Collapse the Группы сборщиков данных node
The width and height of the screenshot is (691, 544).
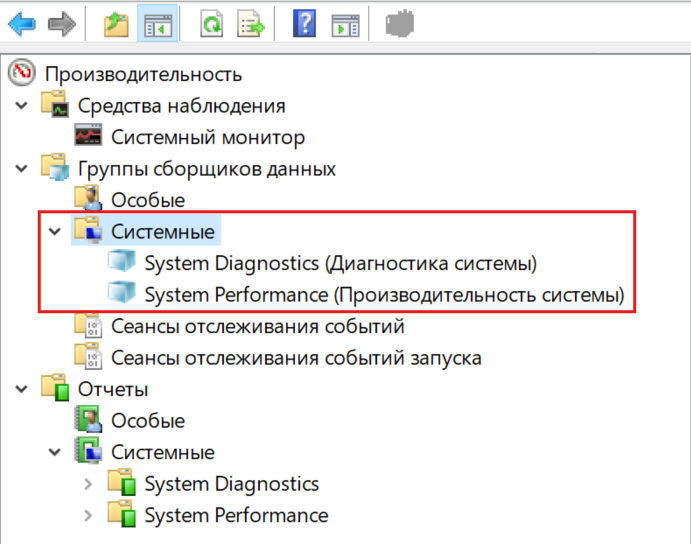[21, 169]
